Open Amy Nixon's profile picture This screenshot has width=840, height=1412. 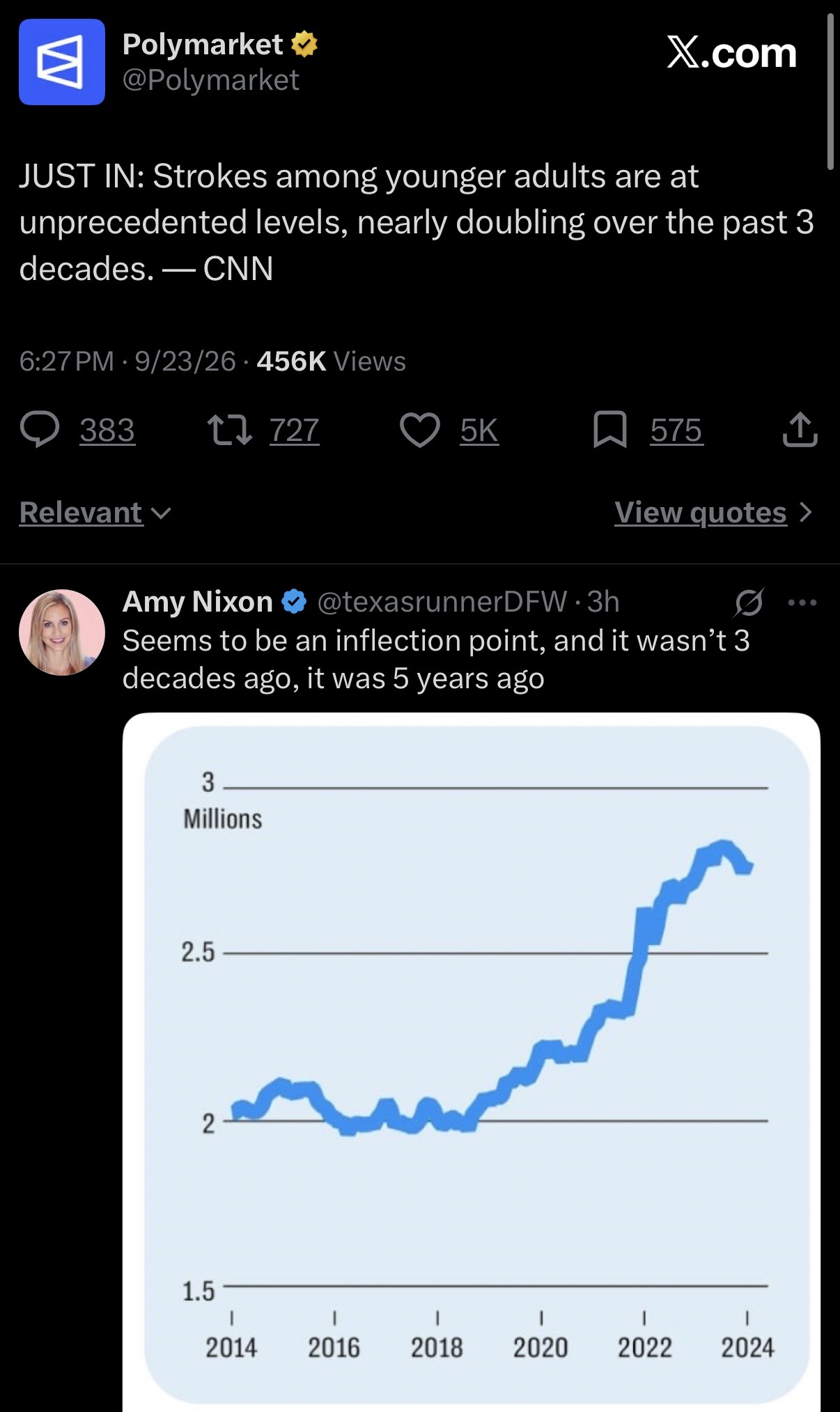[x=62, y=633]
